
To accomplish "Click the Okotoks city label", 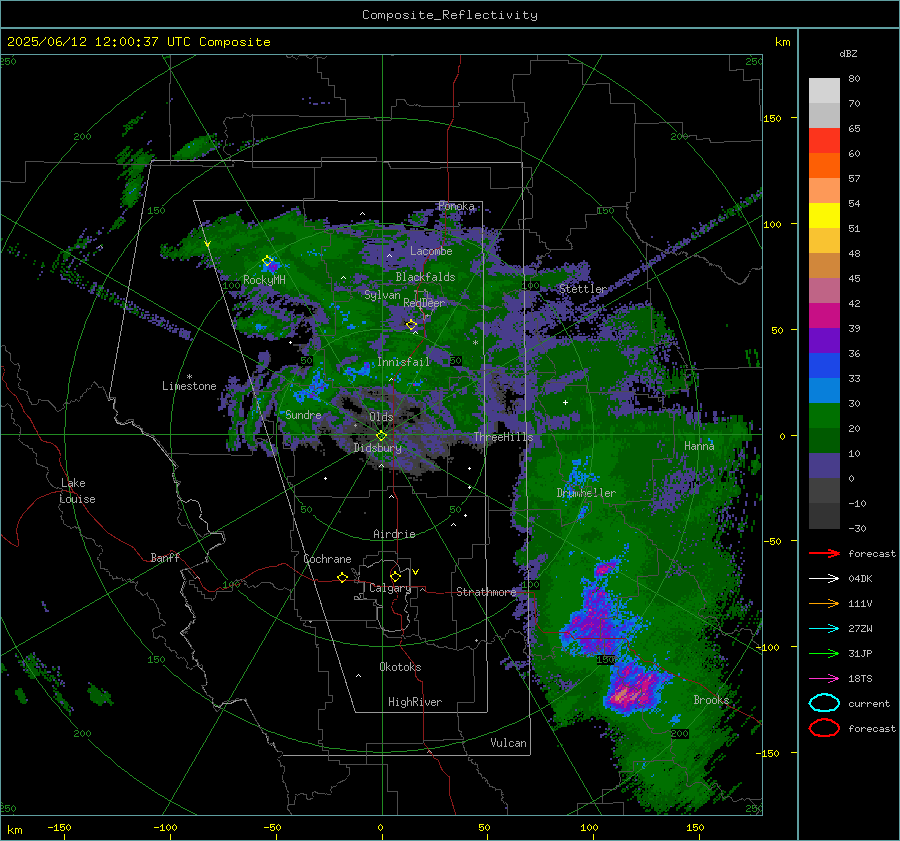I will point(401,667).
